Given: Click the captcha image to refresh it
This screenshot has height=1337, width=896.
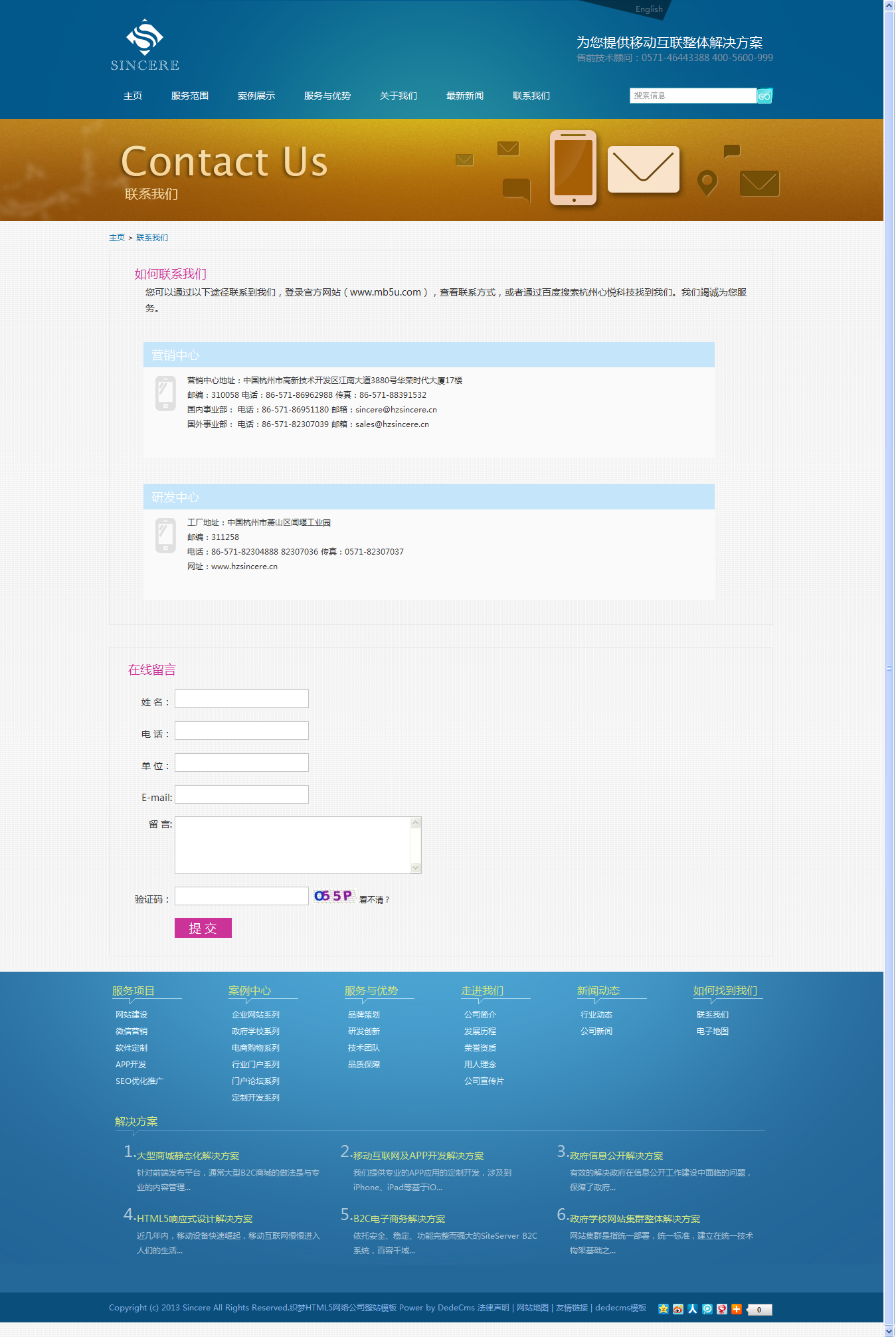Looking at the screenshot, I should point(333,896).
